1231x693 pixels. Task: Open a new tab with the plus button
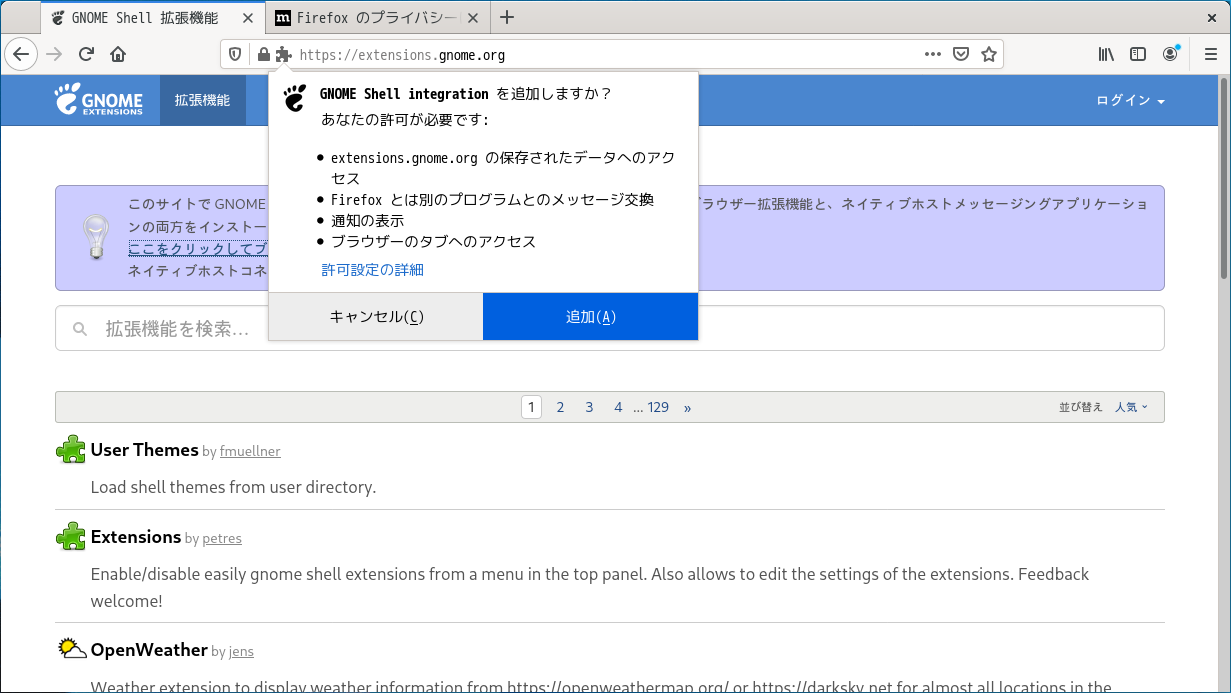[507, 17]
